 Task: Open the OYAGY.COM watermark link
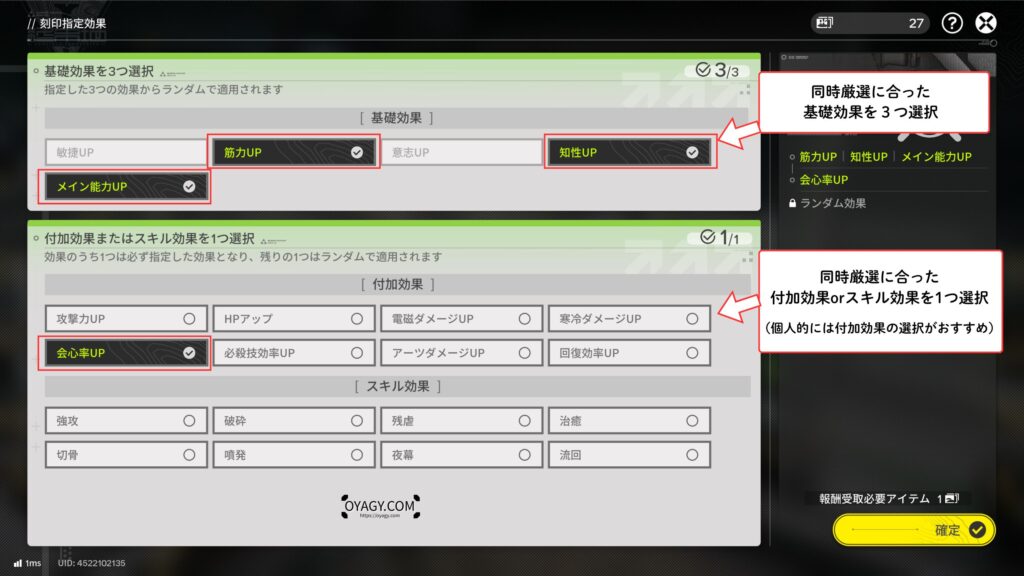[376, 509]
